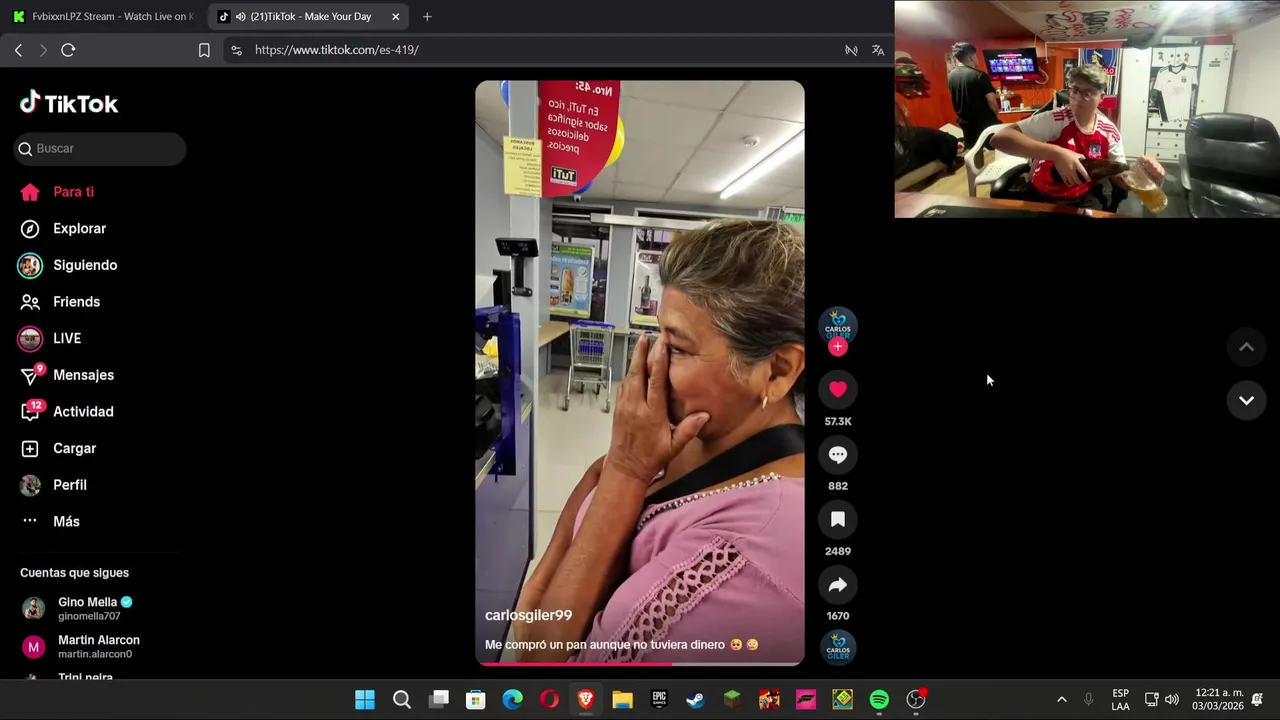The width and height of the screenshot is (1280, 720).
Task: Follow the creator with the plus badge
Action: [x=838, y=346]
